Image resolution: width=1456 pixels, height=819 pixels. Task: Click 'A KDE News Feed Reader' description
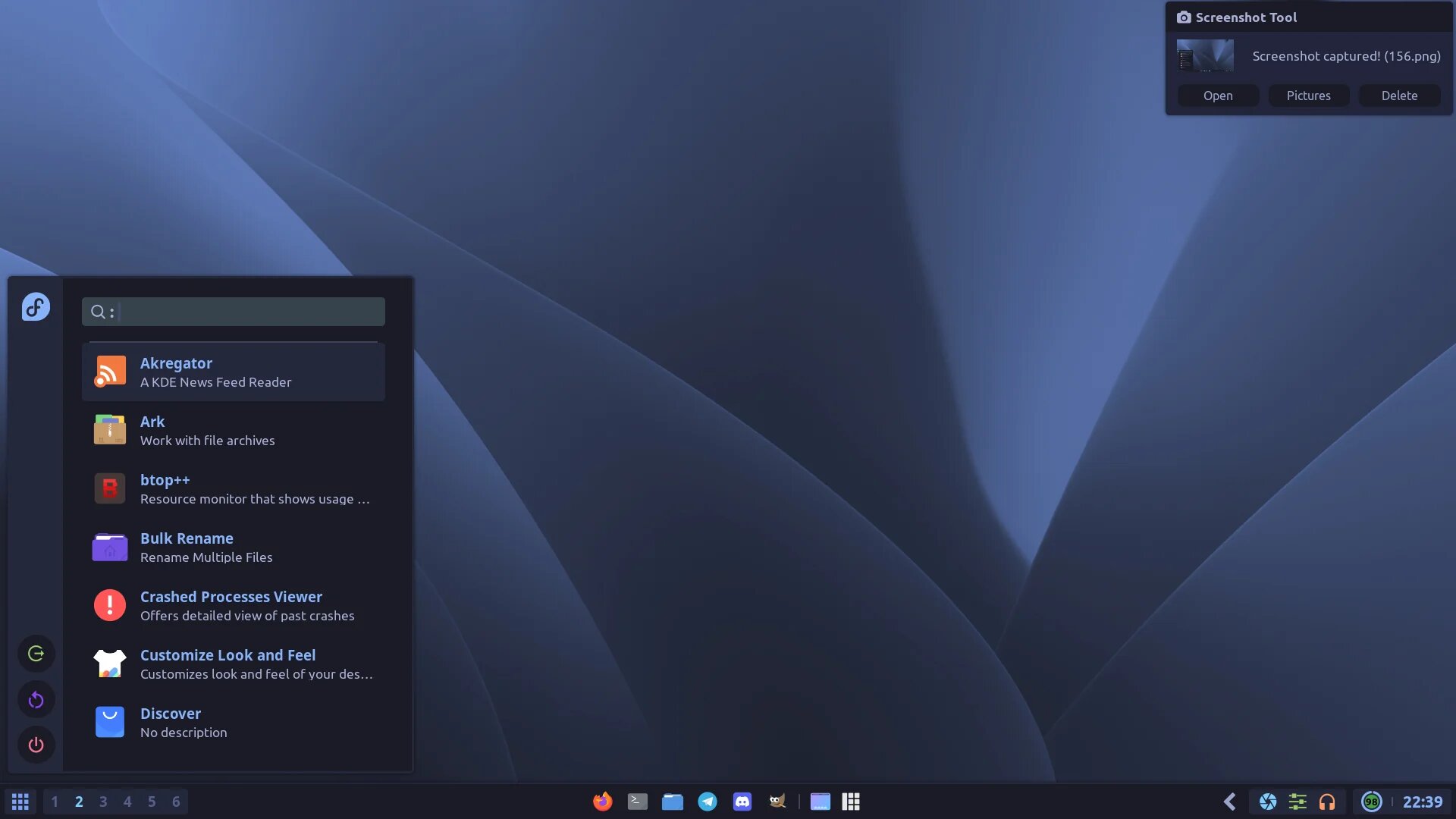(215, 382)
